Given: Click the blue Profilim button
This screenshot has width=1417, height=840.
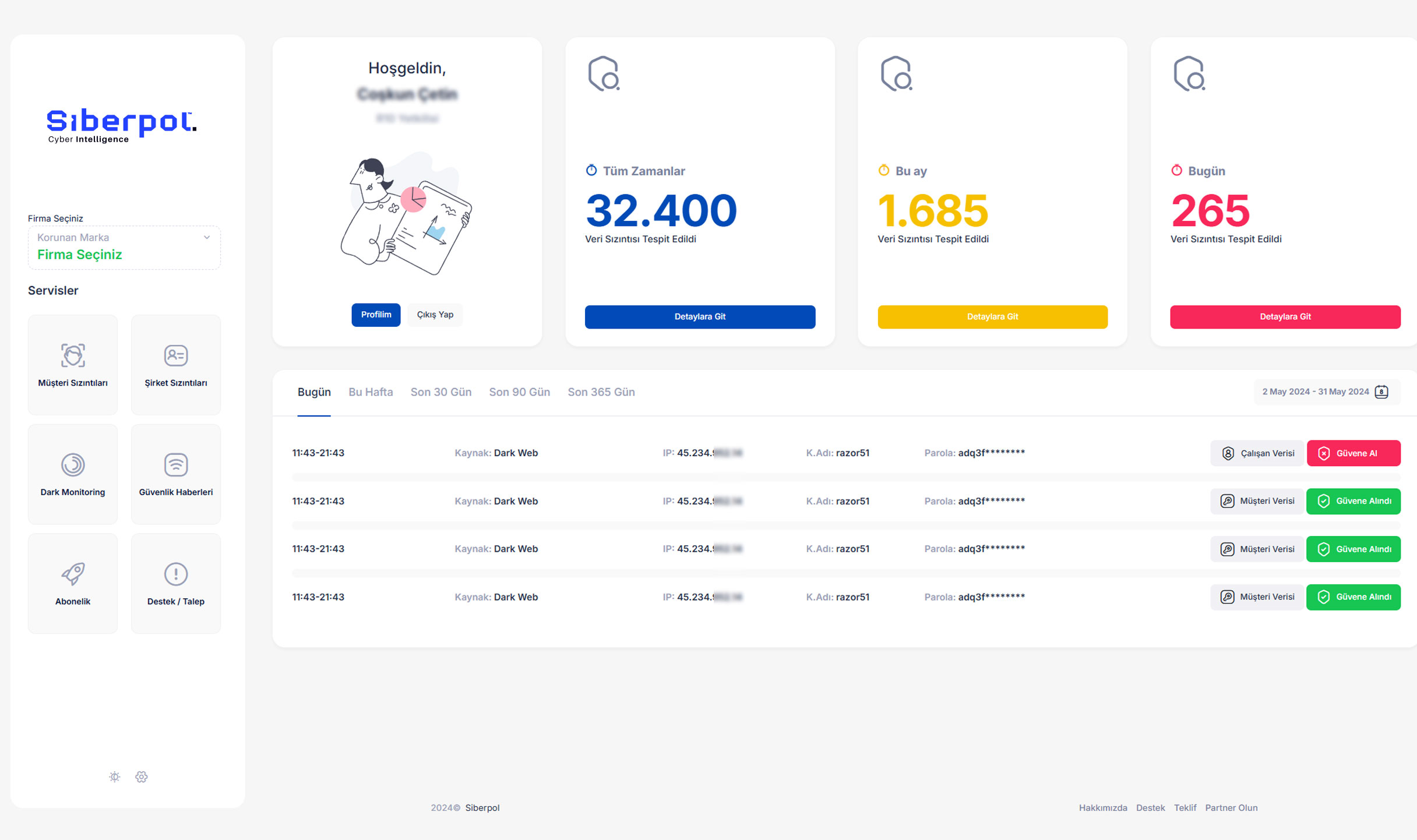Looking at the screenshot, I should pos(376,315).
